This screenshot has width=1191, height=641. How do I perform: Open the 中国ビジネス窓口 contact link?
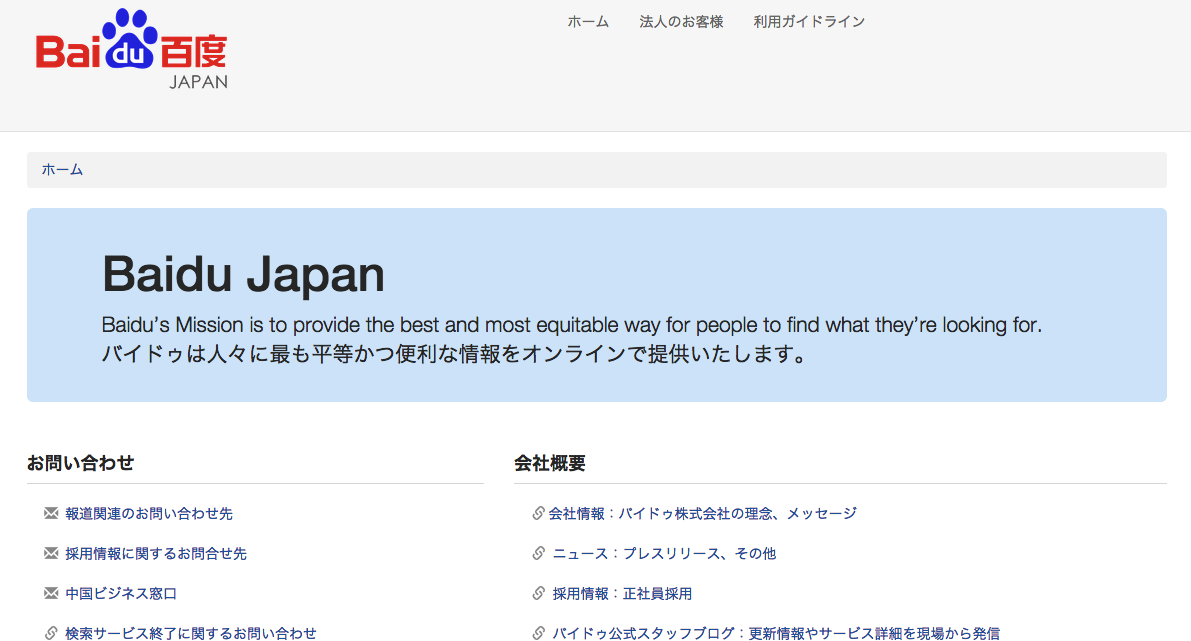point(121,593)
